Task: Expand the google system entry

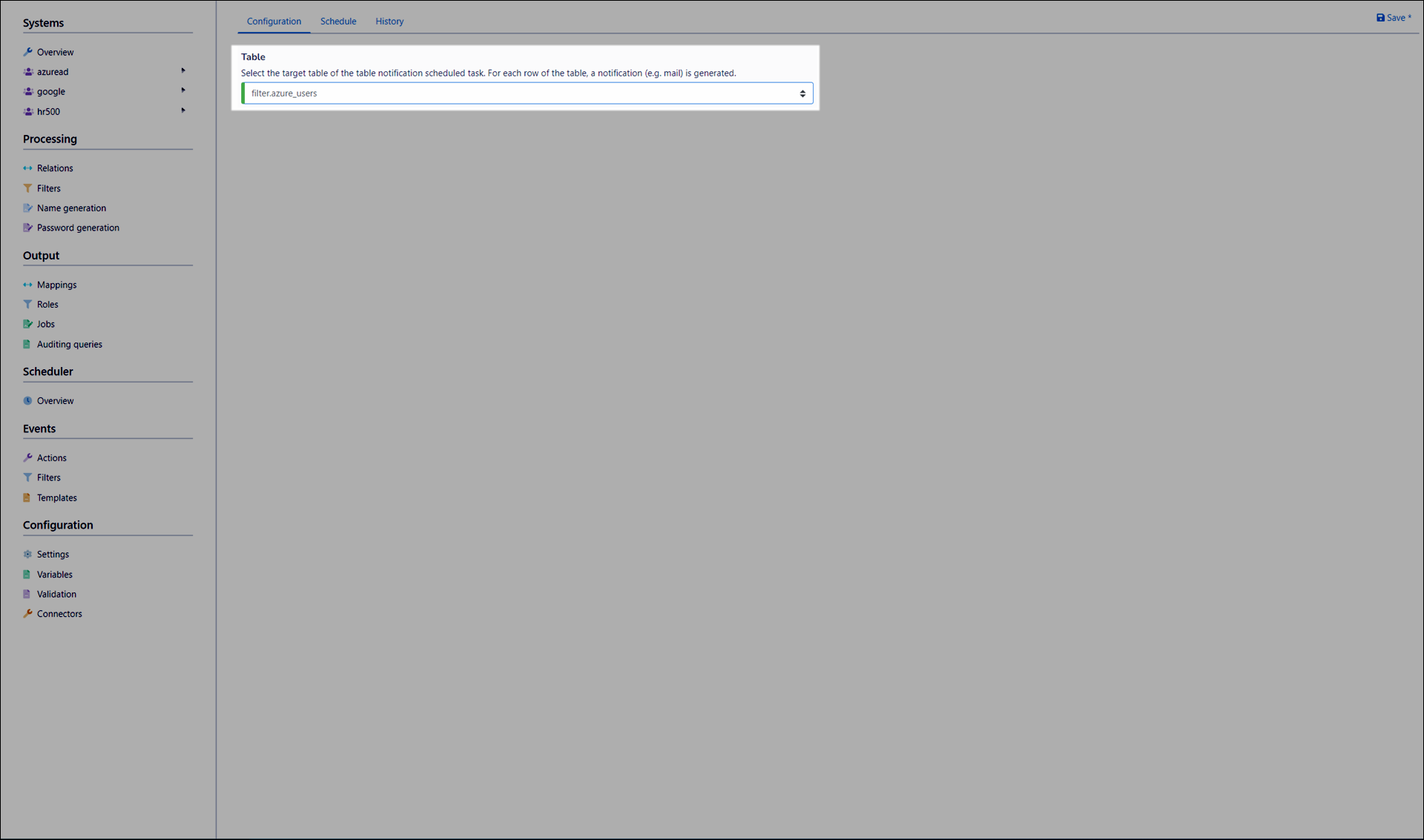Action: tap(183, 90)
